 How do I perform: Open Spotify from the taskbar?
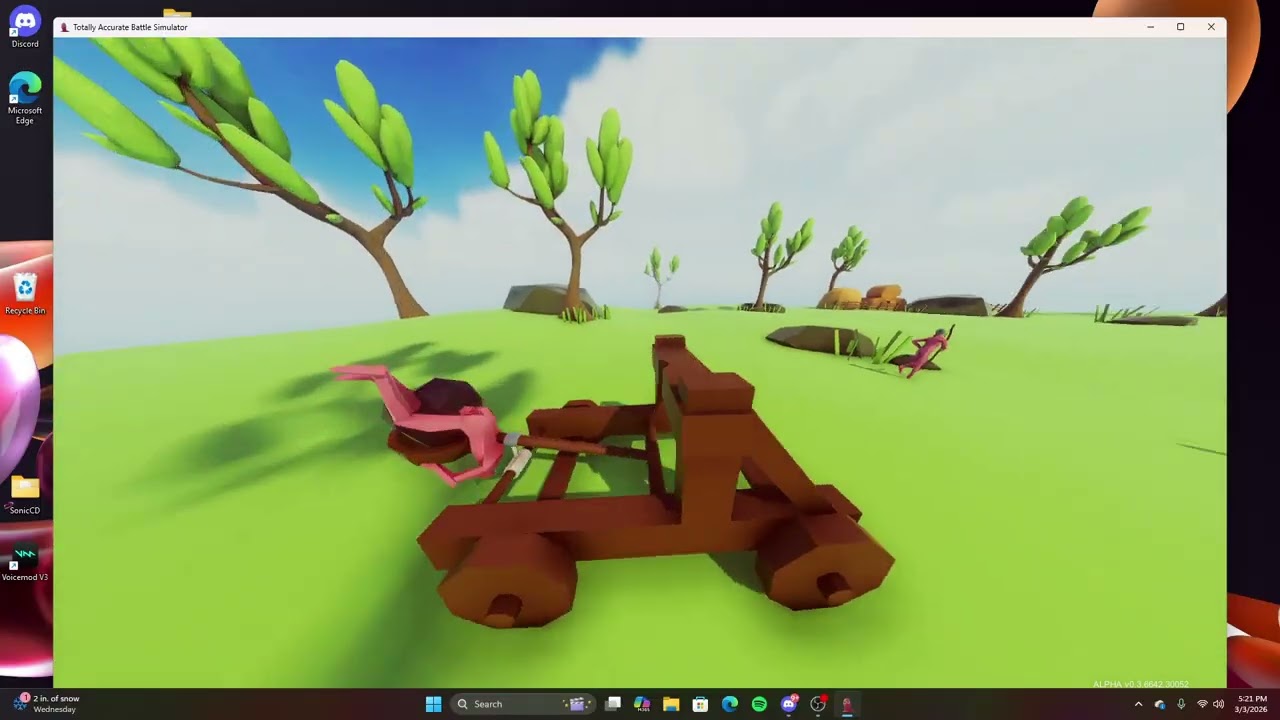[759, 704]
